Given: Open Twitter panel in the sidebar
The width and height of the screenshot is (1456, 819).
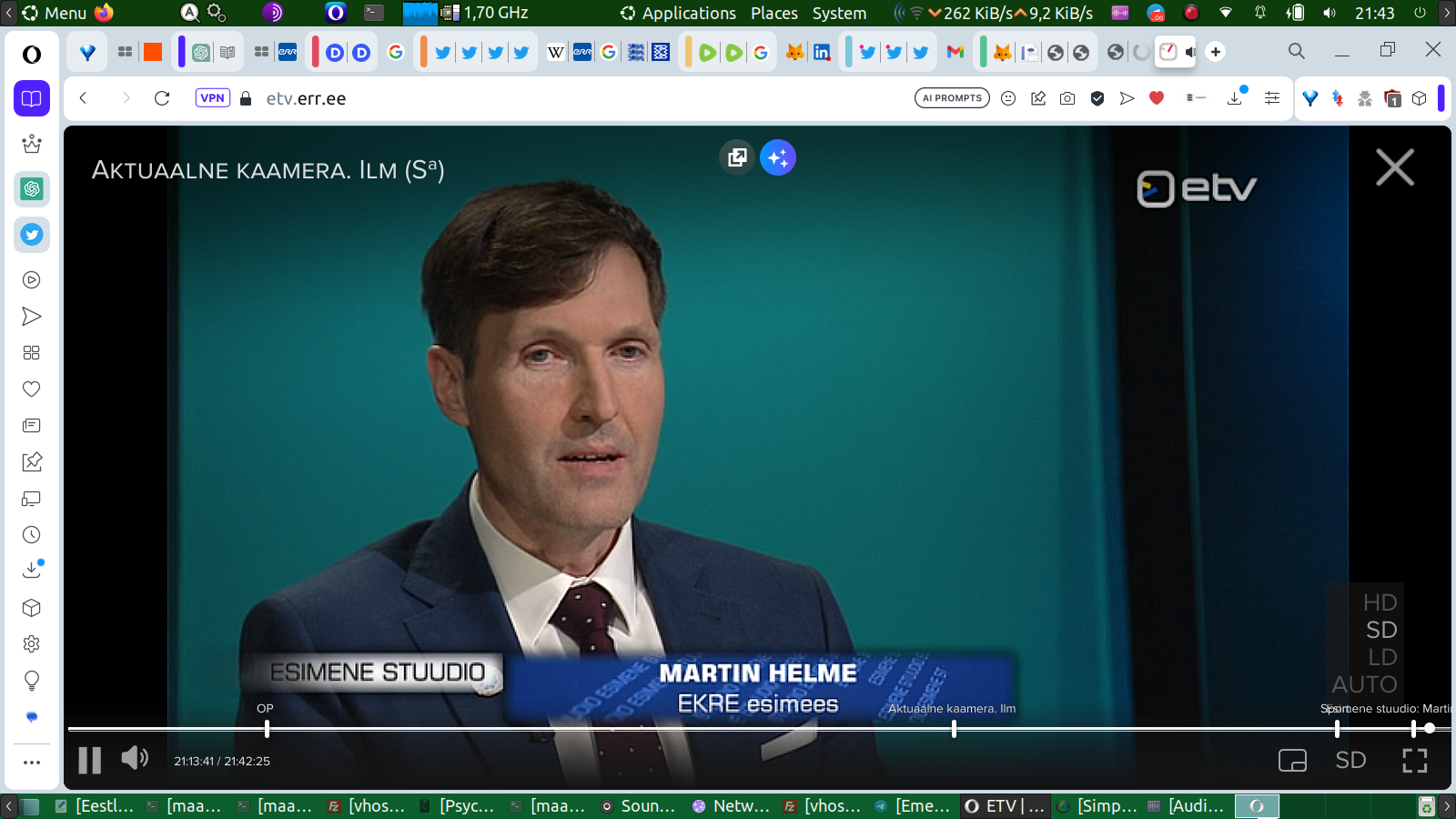Looking at the screenshot, I should tap(32, 235).
